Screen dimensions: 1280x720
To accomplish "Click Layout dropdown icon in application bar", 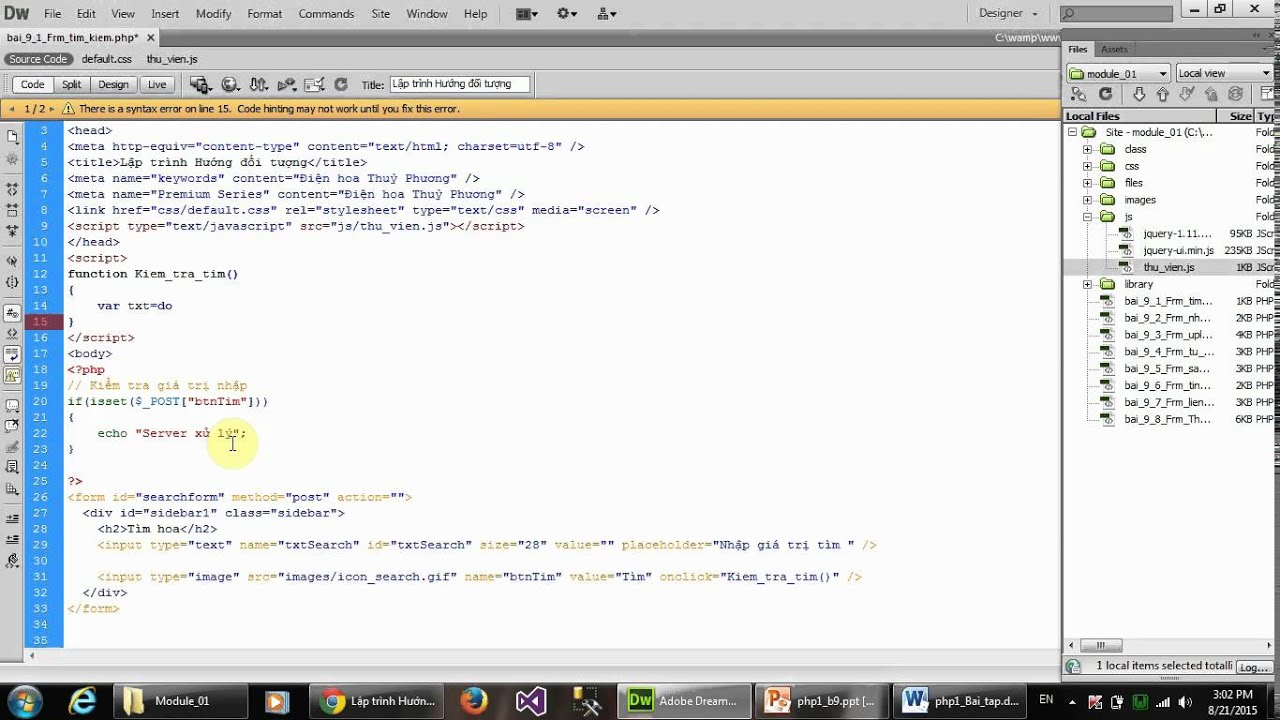I will click(x=527, y=14).
